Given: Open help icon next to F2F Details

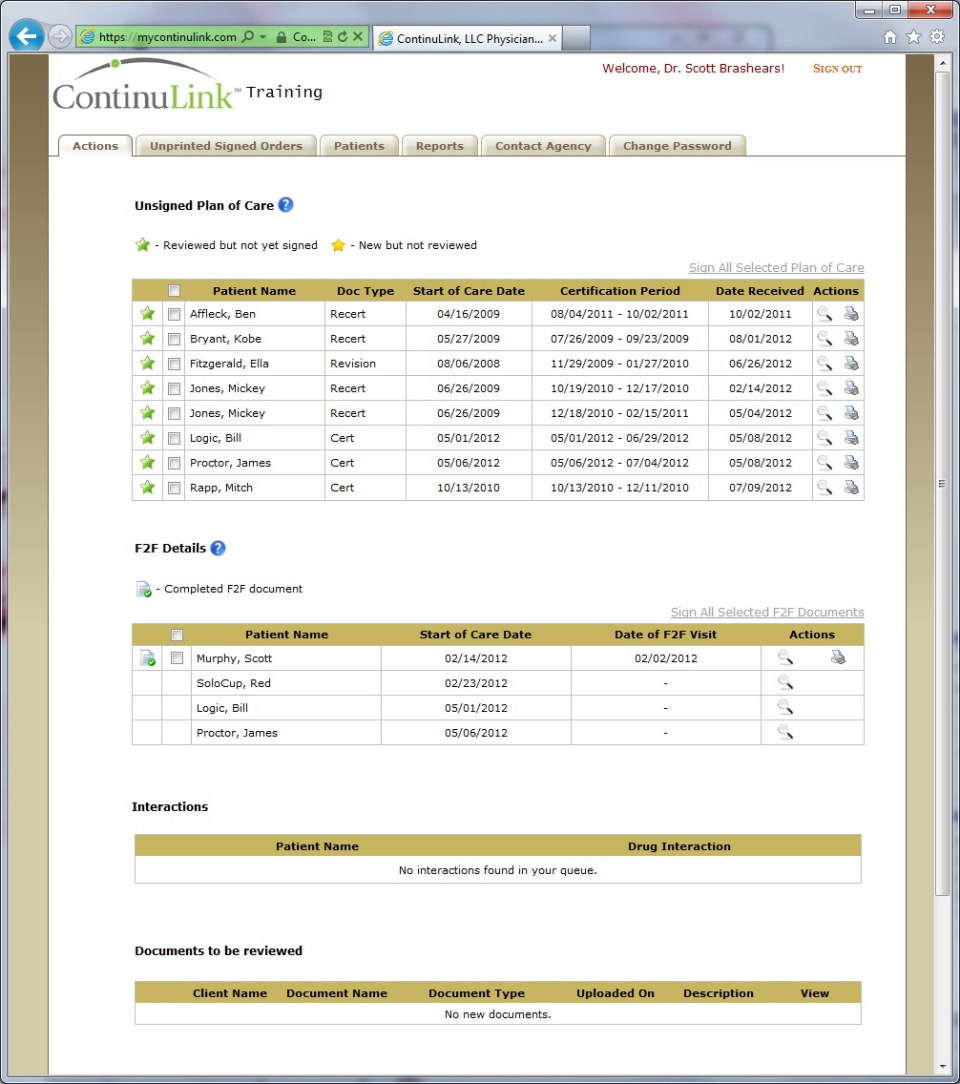Looking at the screenshot, I should (218, 548).
